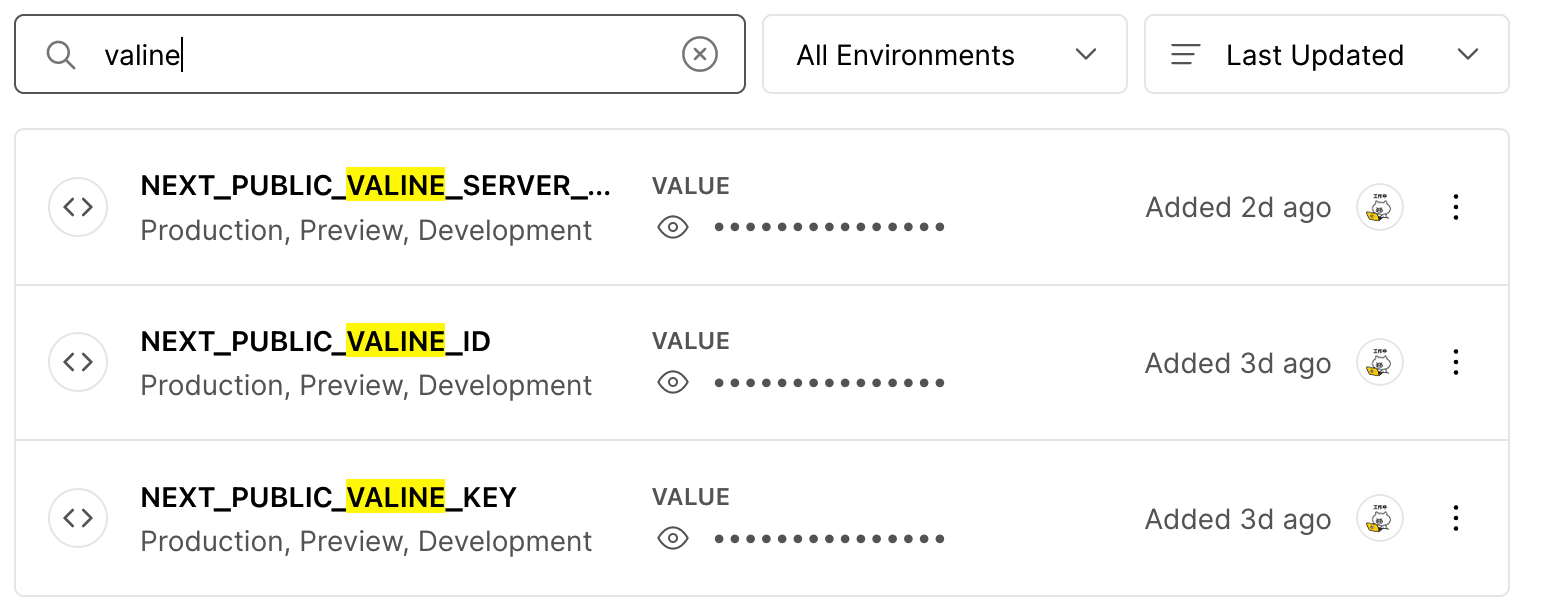Image resolution: width=1558 pixels, height=612 pixels.
Task: Open the All Environments dropdown
Action: tap(945, 54)
